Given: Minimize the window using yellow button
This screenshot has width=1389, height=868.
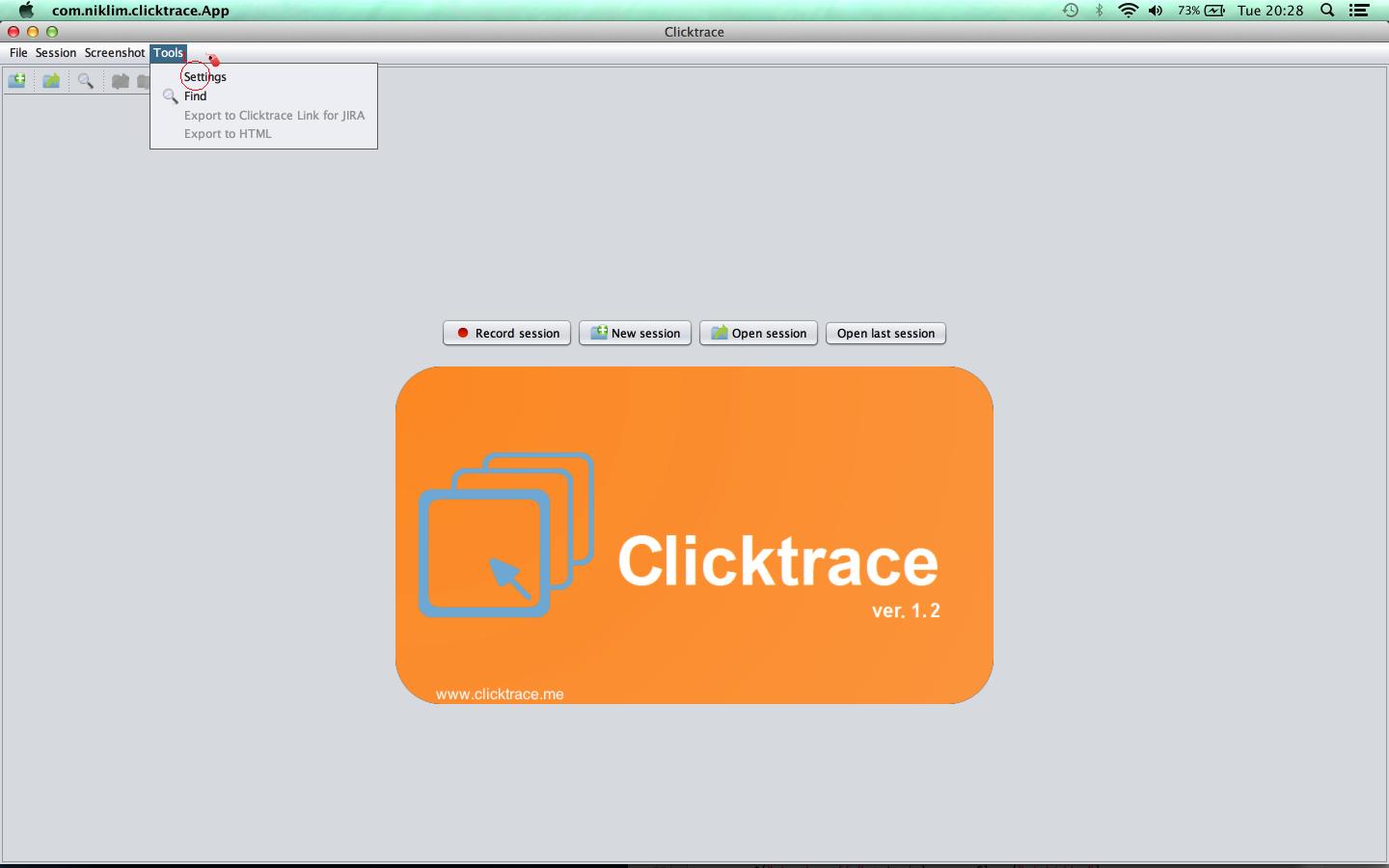Looking at the screenshot, I should pyautogui.click(x=33, y=32).
